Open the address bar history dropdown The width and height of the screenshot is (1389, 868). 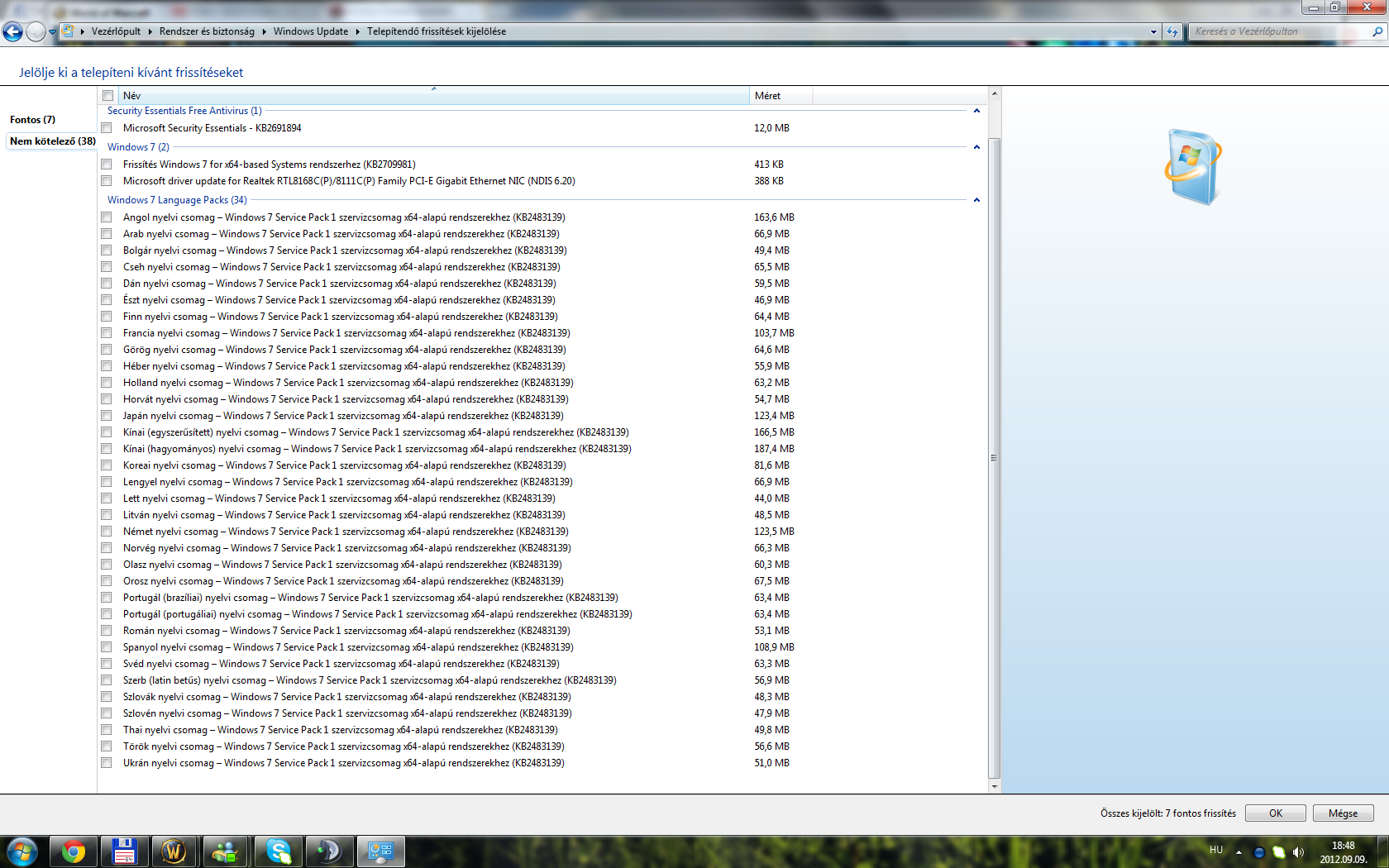tap(1153, 31)
